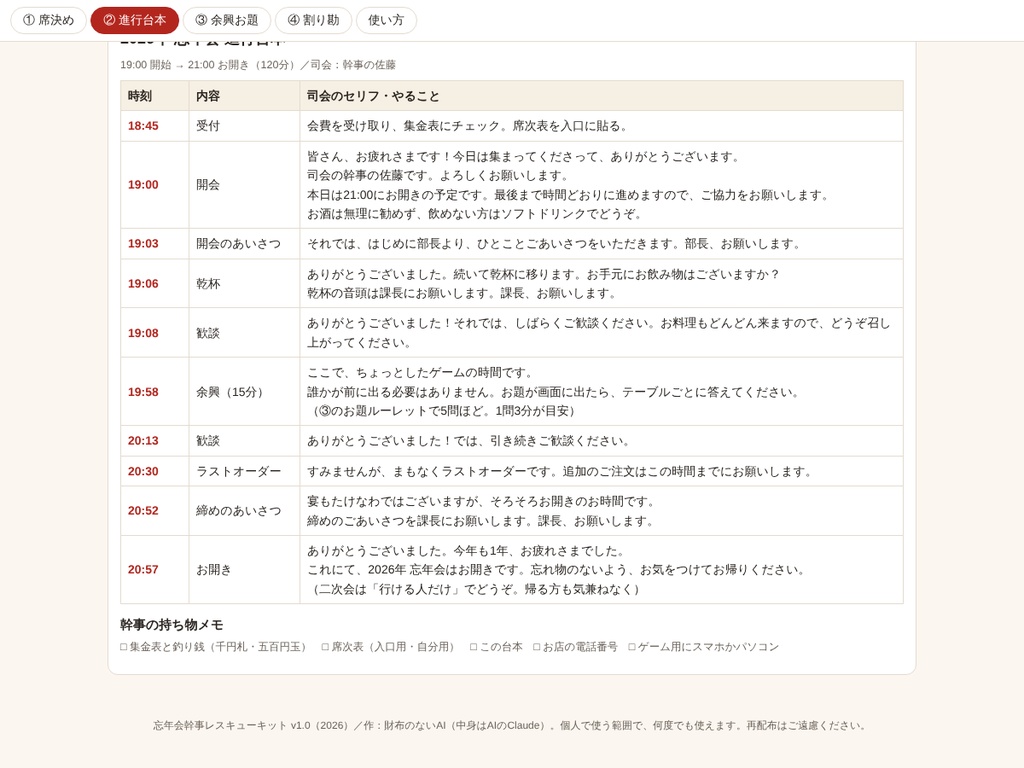Switch to the ③ 余興お題 tab
Image resolution: width=1024 pixels, height=768 pixels.
coord(227,20)
